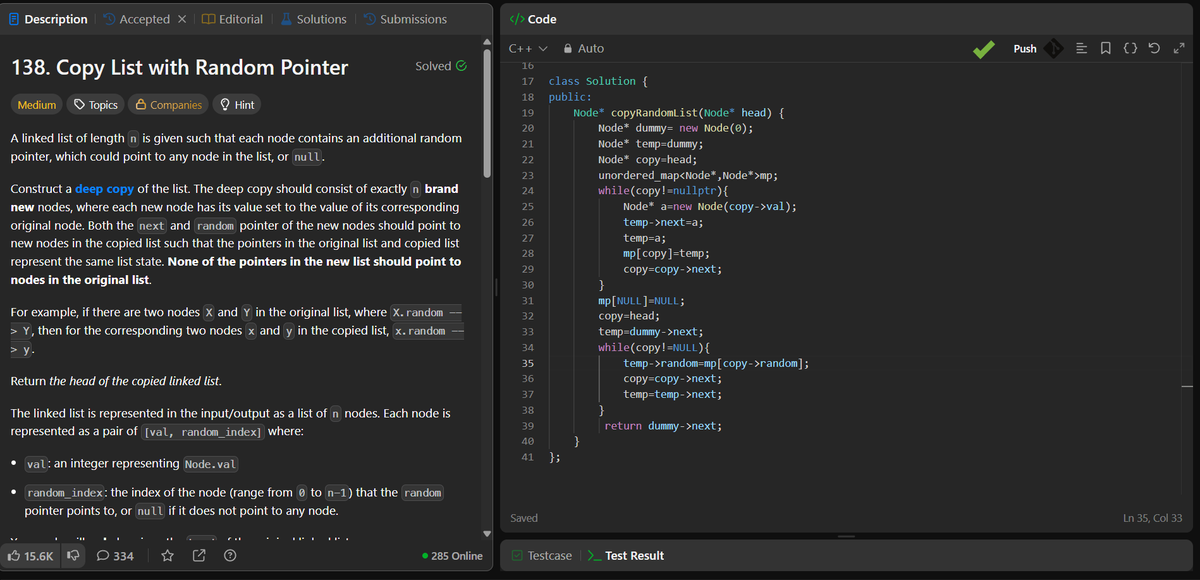Click the bookmark icon in editor toolbar
Viewport: 1200px width, 580px height.
point(1106,48)
